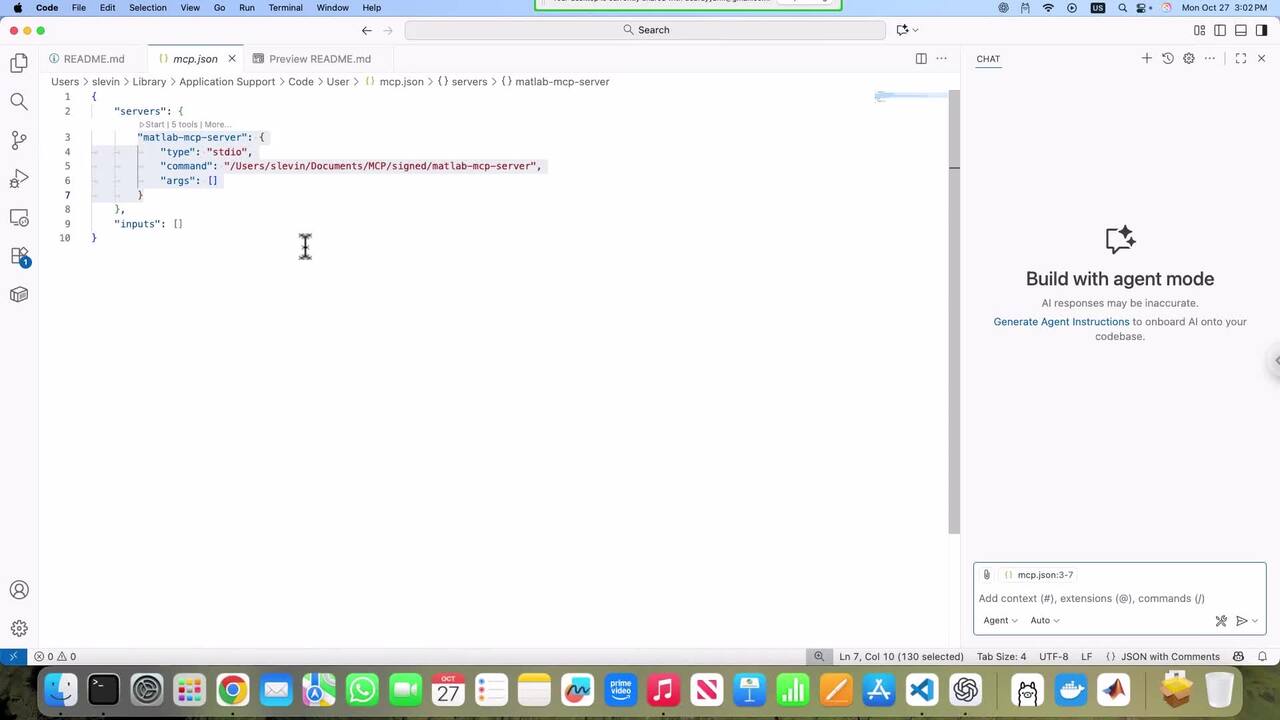Open the Agent mode dropdown
This screenshot has height=720, width=1280.
[x=1000, y=621]
